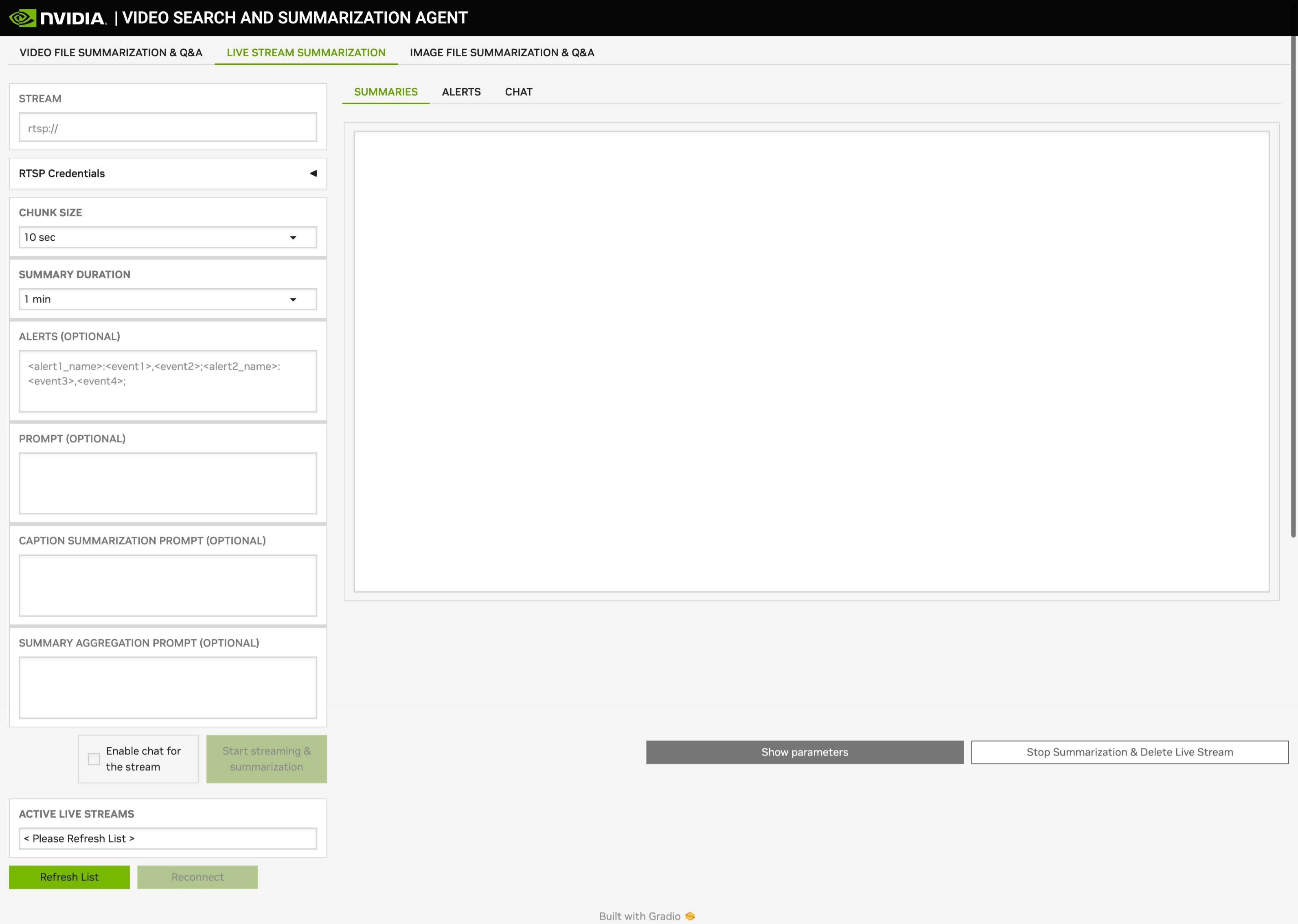Click Stop Summarization & Delete Live Stream
Image resolution: width=1298 pixels, height=924 pixels.
(1129, 752)
